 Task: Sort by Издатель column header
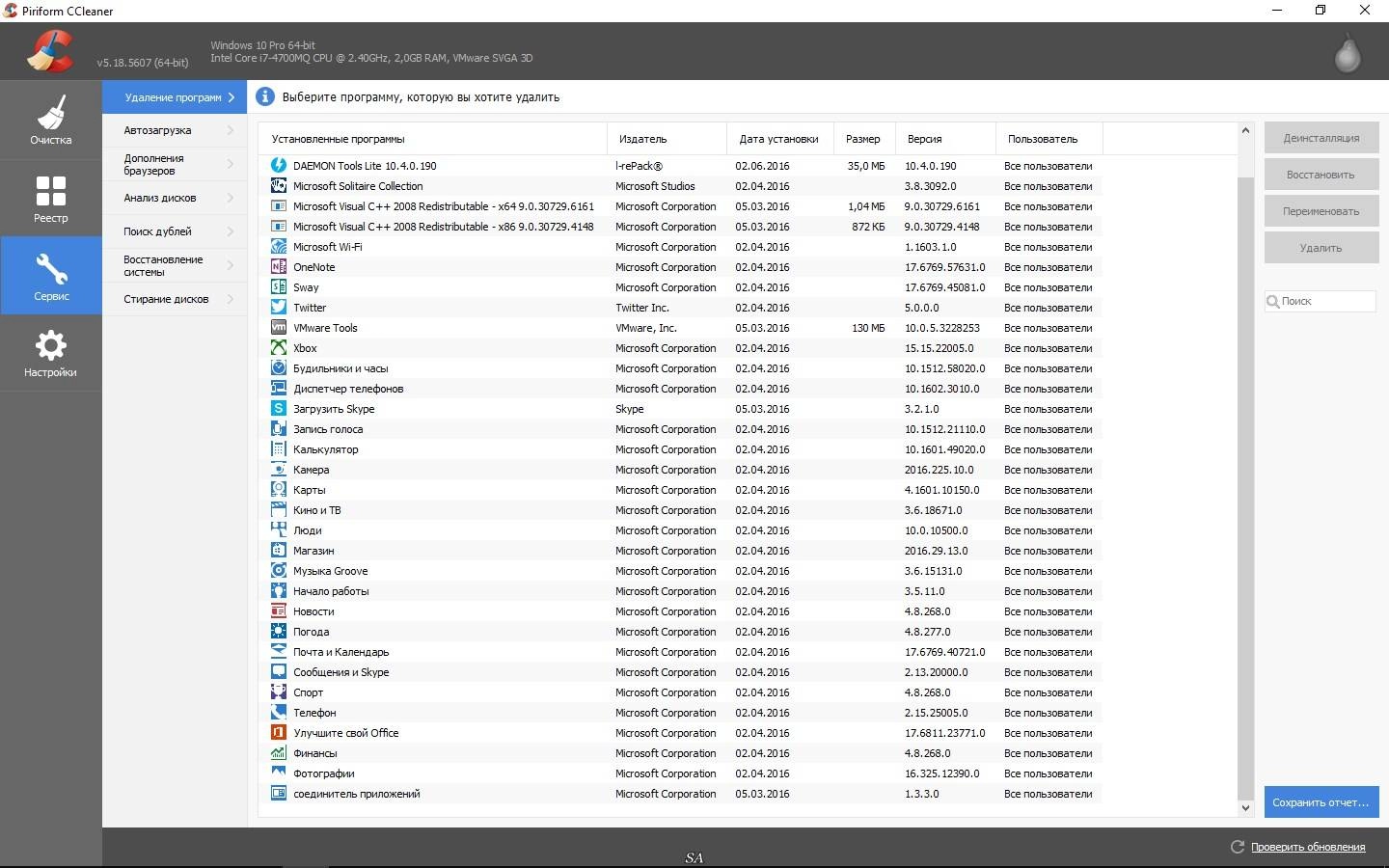pyautogui.click(x=667, y=139)
